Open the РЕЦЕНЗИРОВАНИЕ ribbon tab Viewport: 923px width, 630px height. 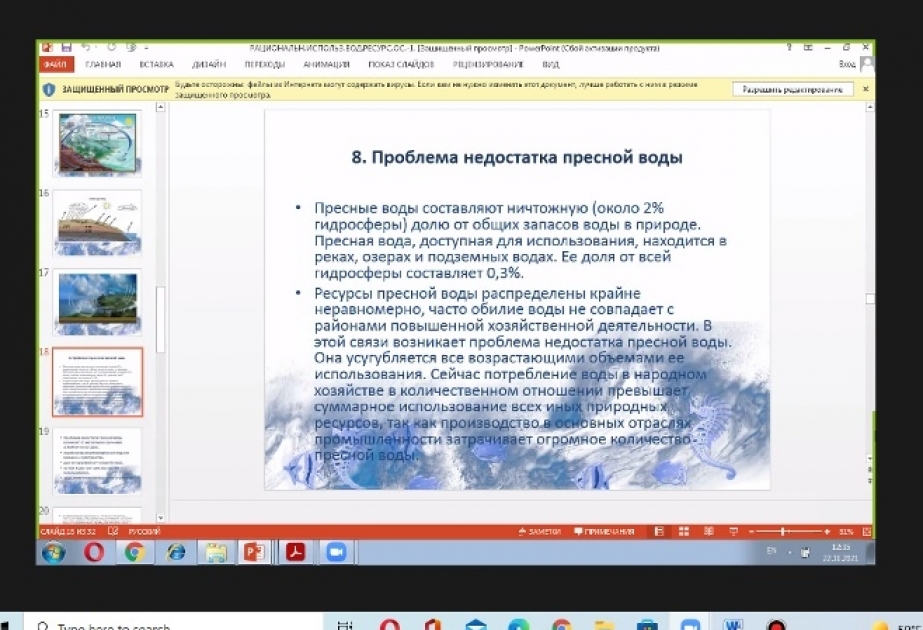(x=488, y=64)
